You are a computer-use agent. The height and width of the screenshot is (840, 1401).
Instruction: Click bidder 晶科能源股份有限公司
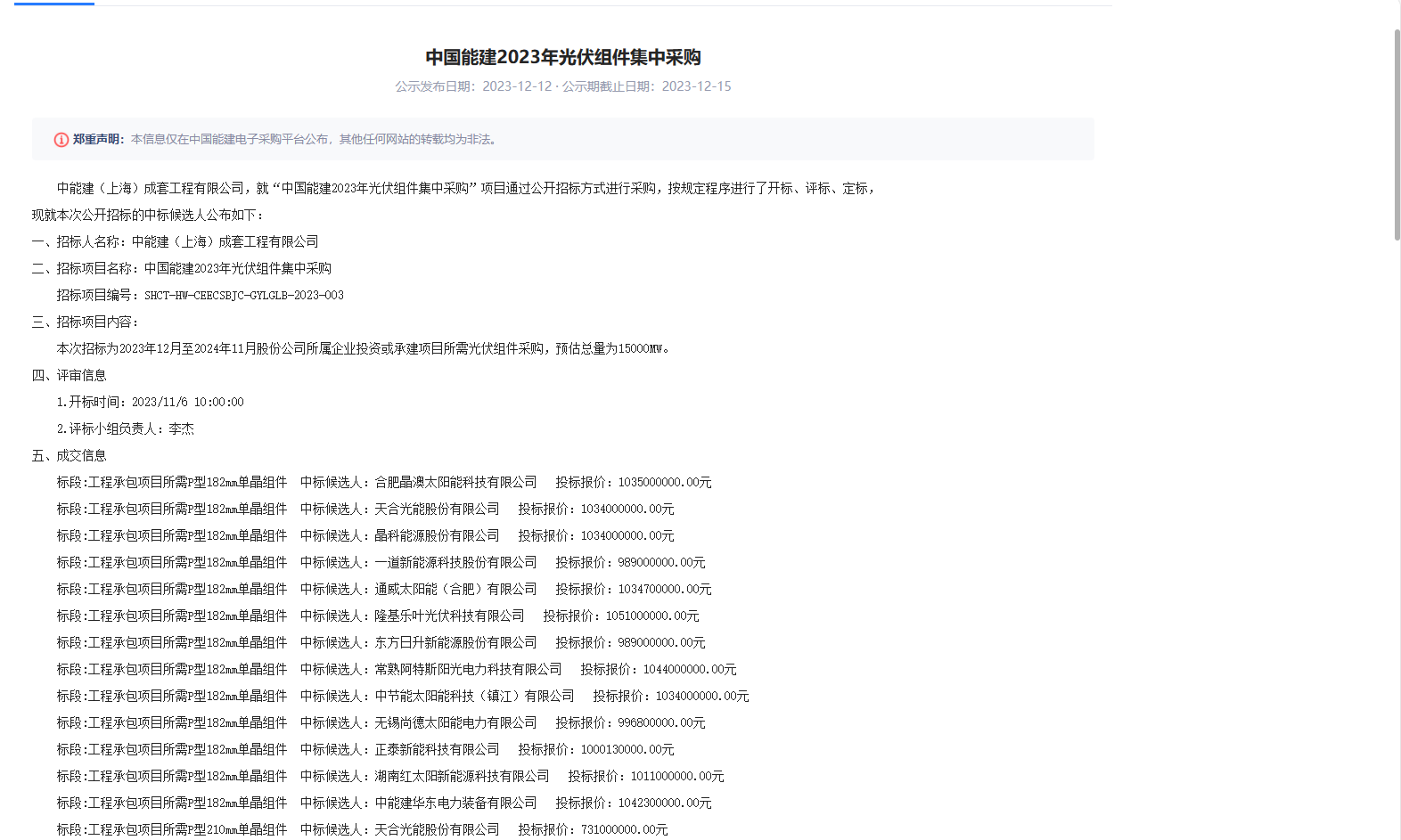(437, 535)
